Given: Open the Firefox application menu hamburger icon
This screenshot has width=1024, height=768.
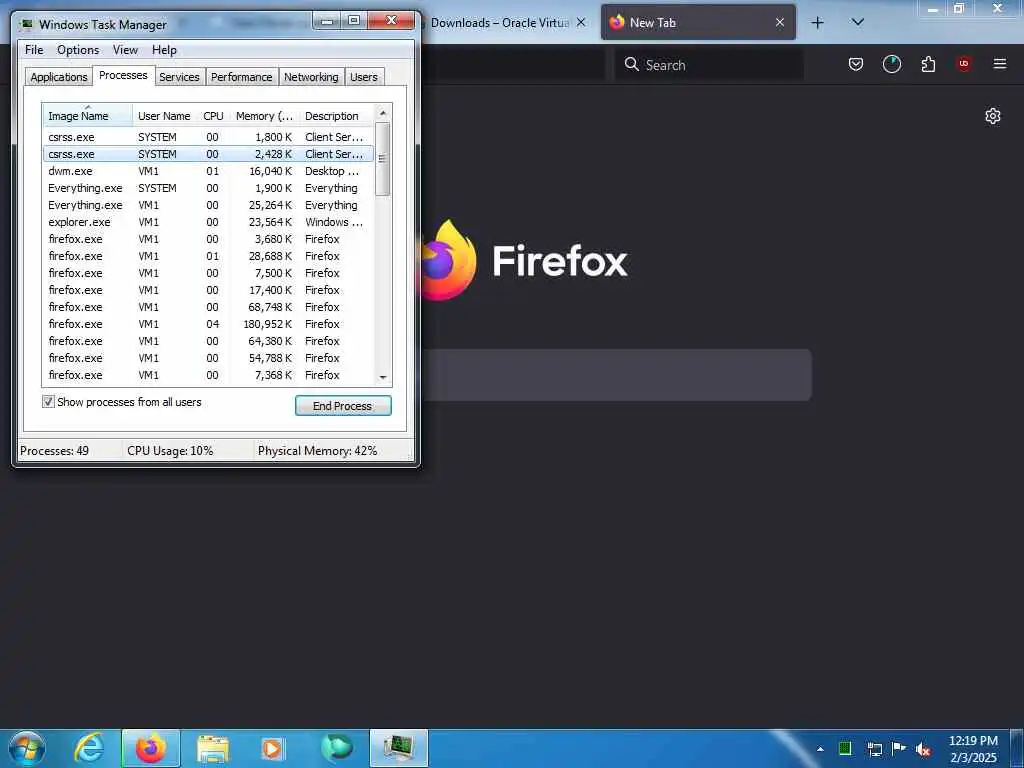Looking at the screenshot, I should click(x=999, y=64).
